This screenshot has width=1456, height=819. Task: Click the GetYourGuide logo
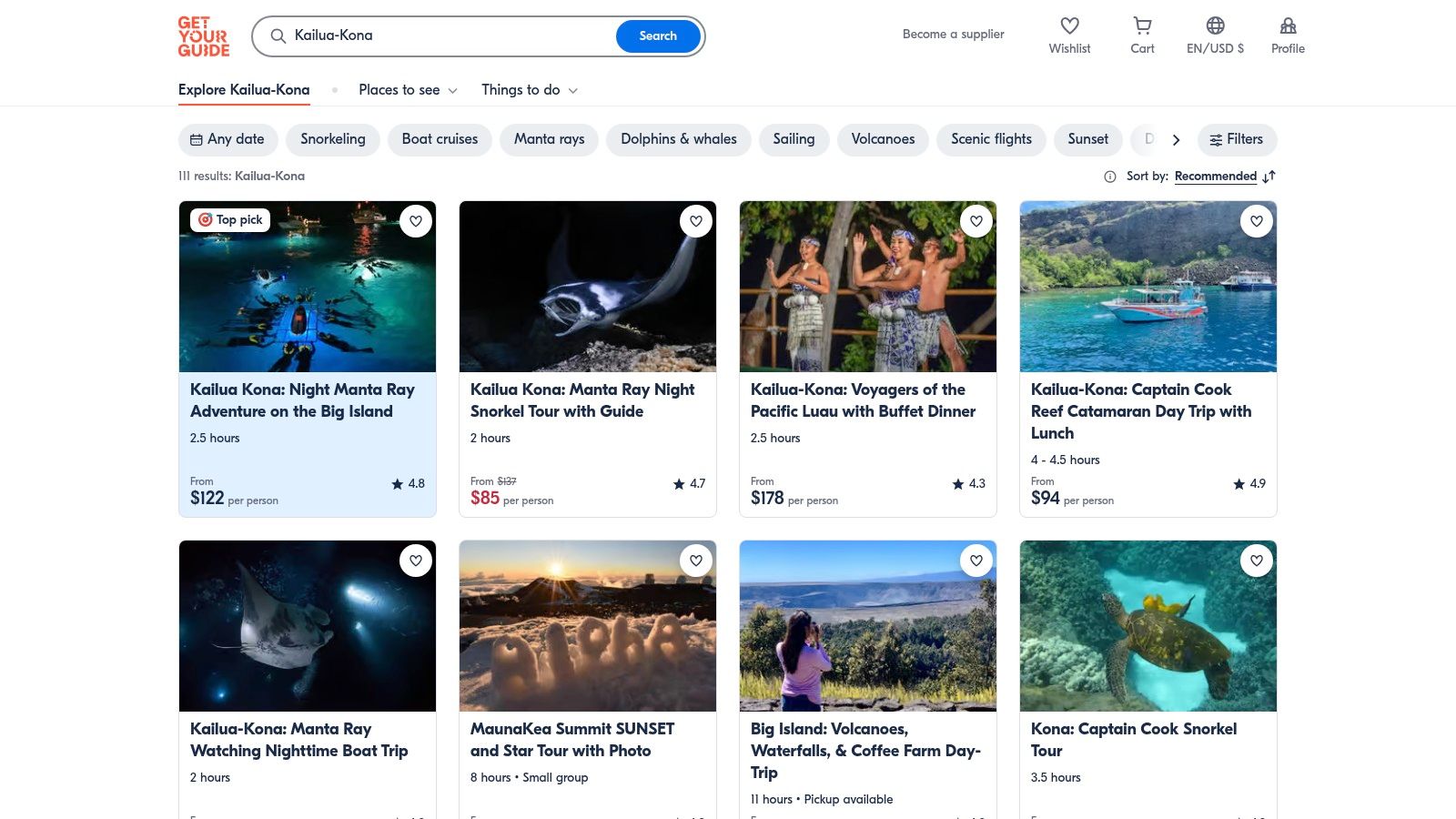[204, 36]
